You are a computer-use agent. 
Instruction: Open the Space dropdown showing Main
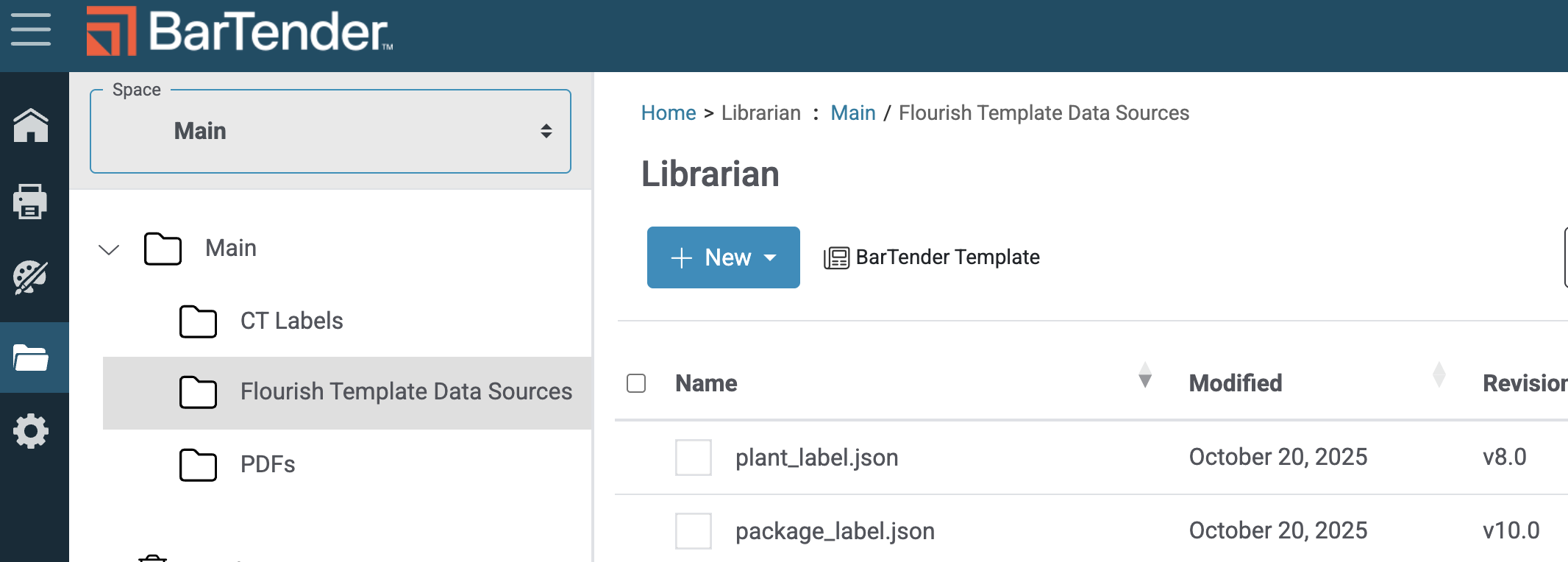[x=330, y=132]
